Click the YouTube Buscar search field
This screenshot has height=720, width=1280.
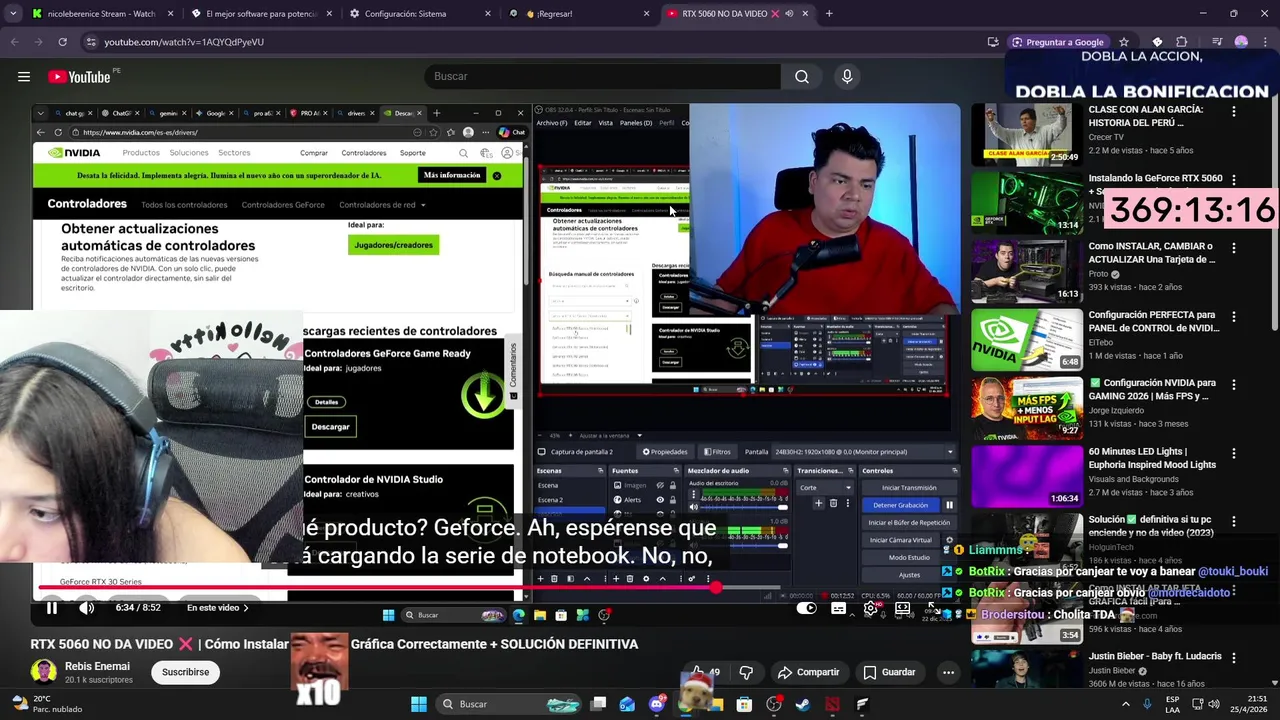point(603,76)
